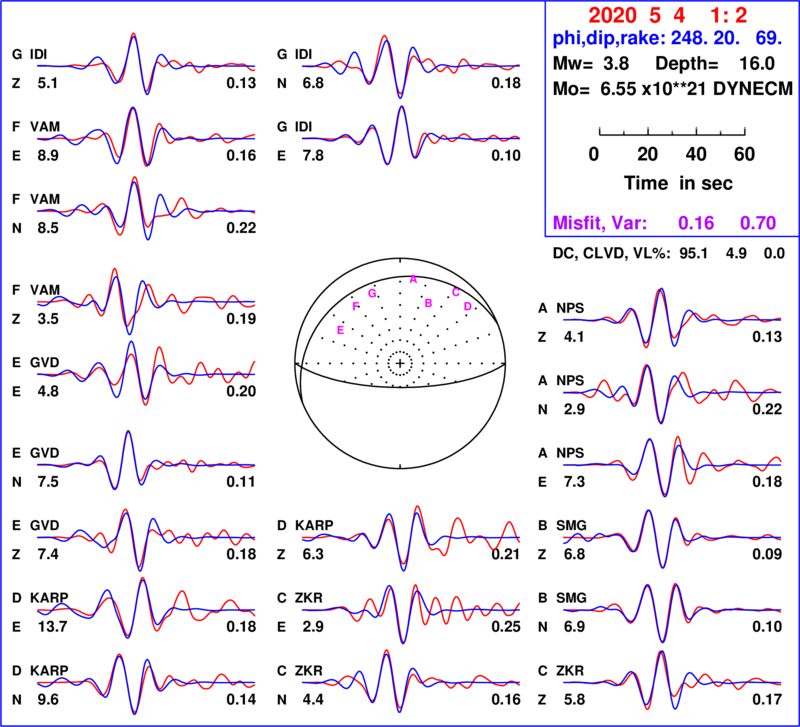Select the purple variance value "0.70"
The height and width of the screenshot is (727, 800).
pyautogui.click(x=758, y=223)
